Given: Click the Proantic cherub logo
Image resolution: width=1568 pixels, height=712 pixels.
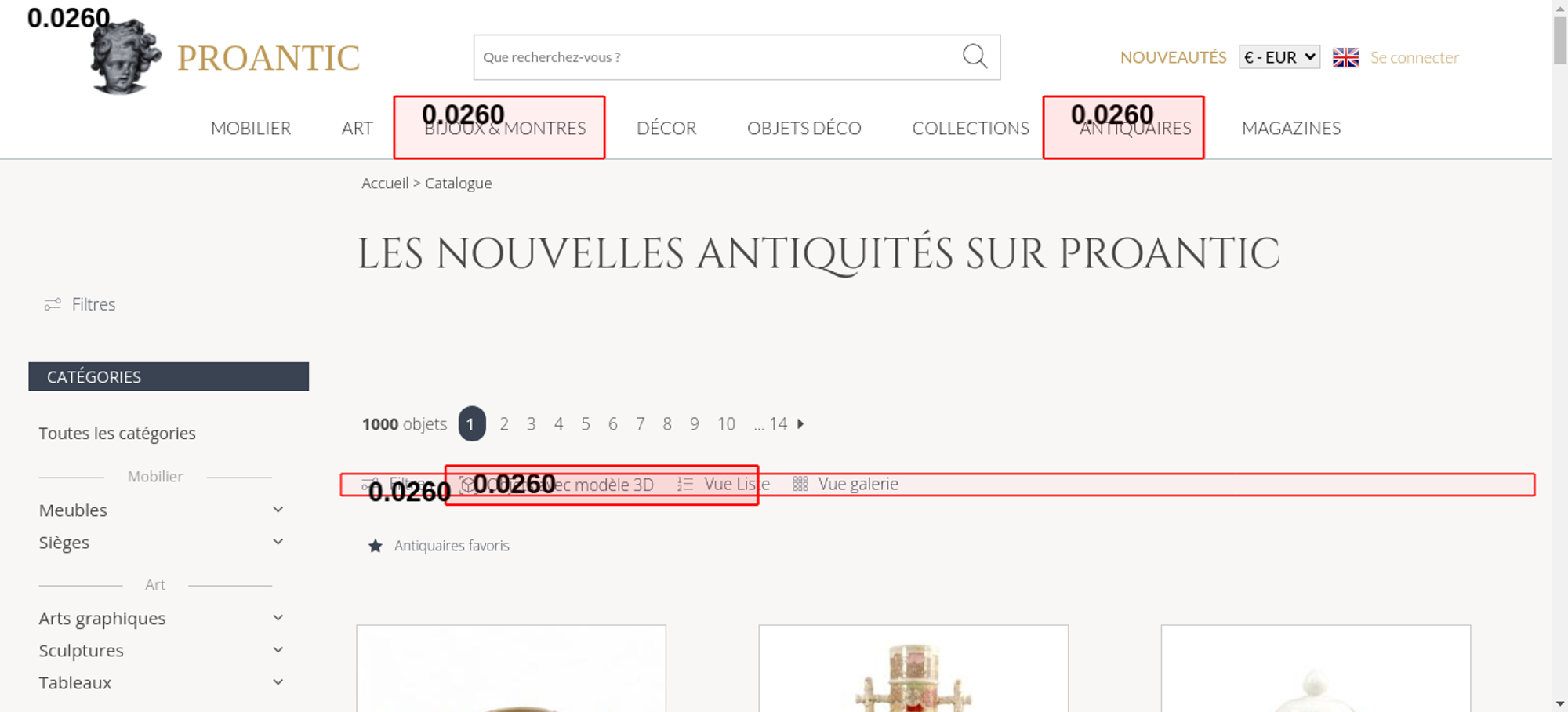Looking at the screenshot, I should tap(125, 58).
